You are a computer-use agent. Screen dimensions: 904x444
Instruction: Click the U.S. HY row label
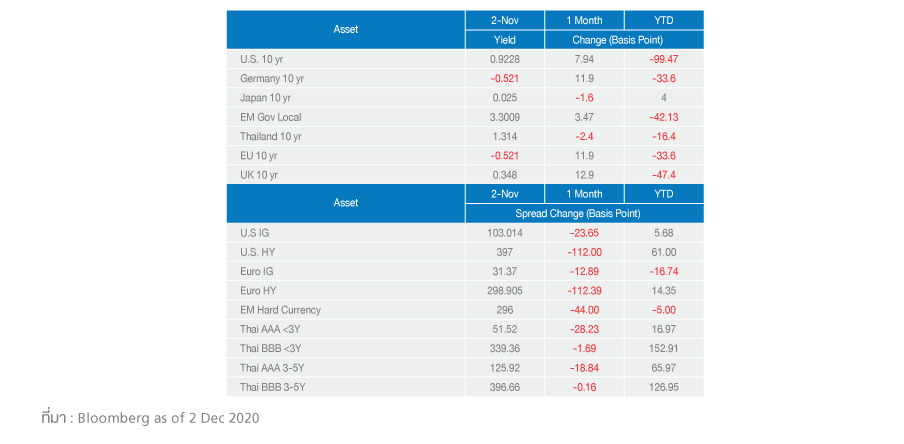[258, 252]
